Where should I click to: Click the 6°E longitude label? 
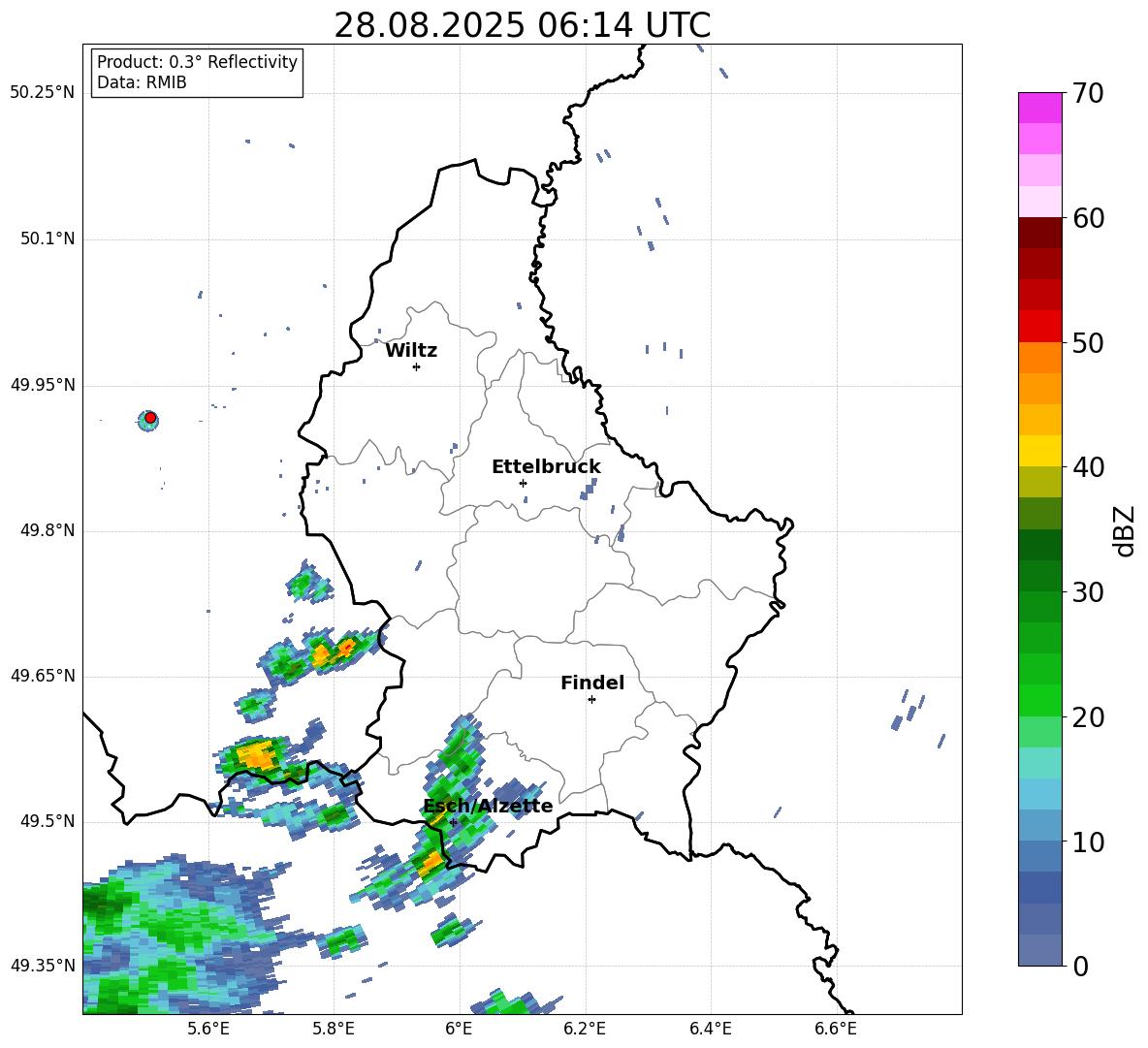(x=459, y=1029)
